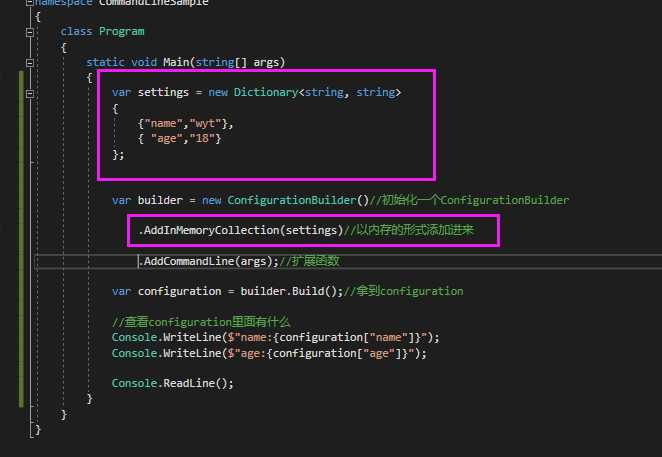
Task: Click the "wyt" string value
Action: click(x=205, y=124)
